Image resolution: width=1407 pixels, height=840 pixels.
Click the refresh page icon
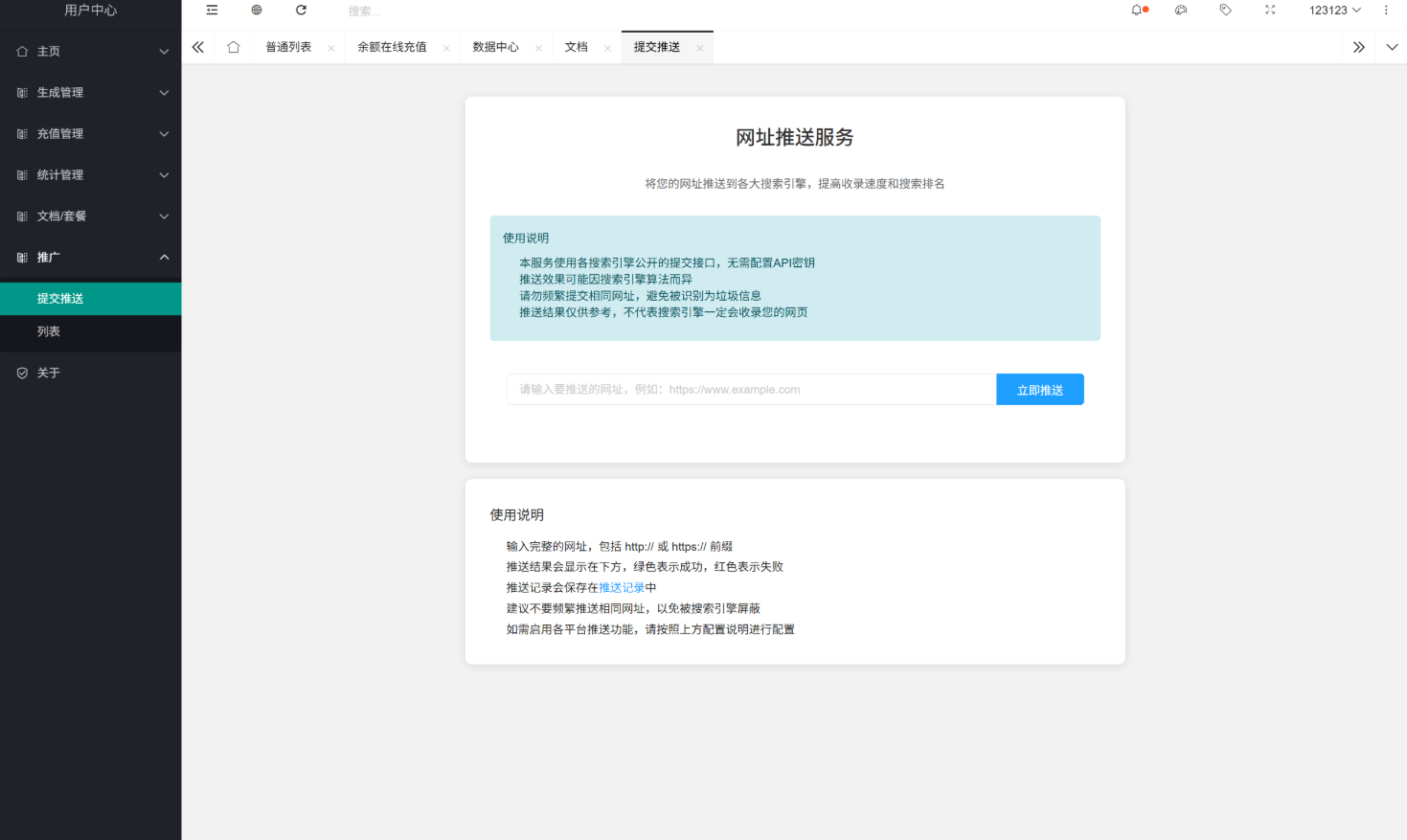[301, 11]
